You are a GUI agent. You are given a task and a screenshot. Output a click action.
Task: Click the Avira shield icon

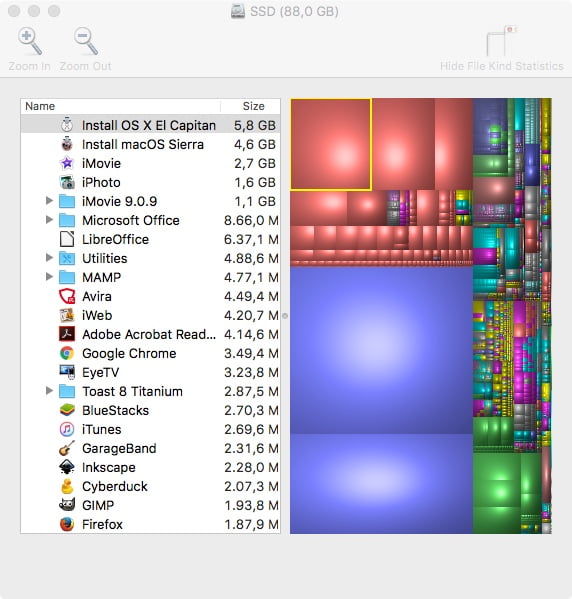(67, 296)
